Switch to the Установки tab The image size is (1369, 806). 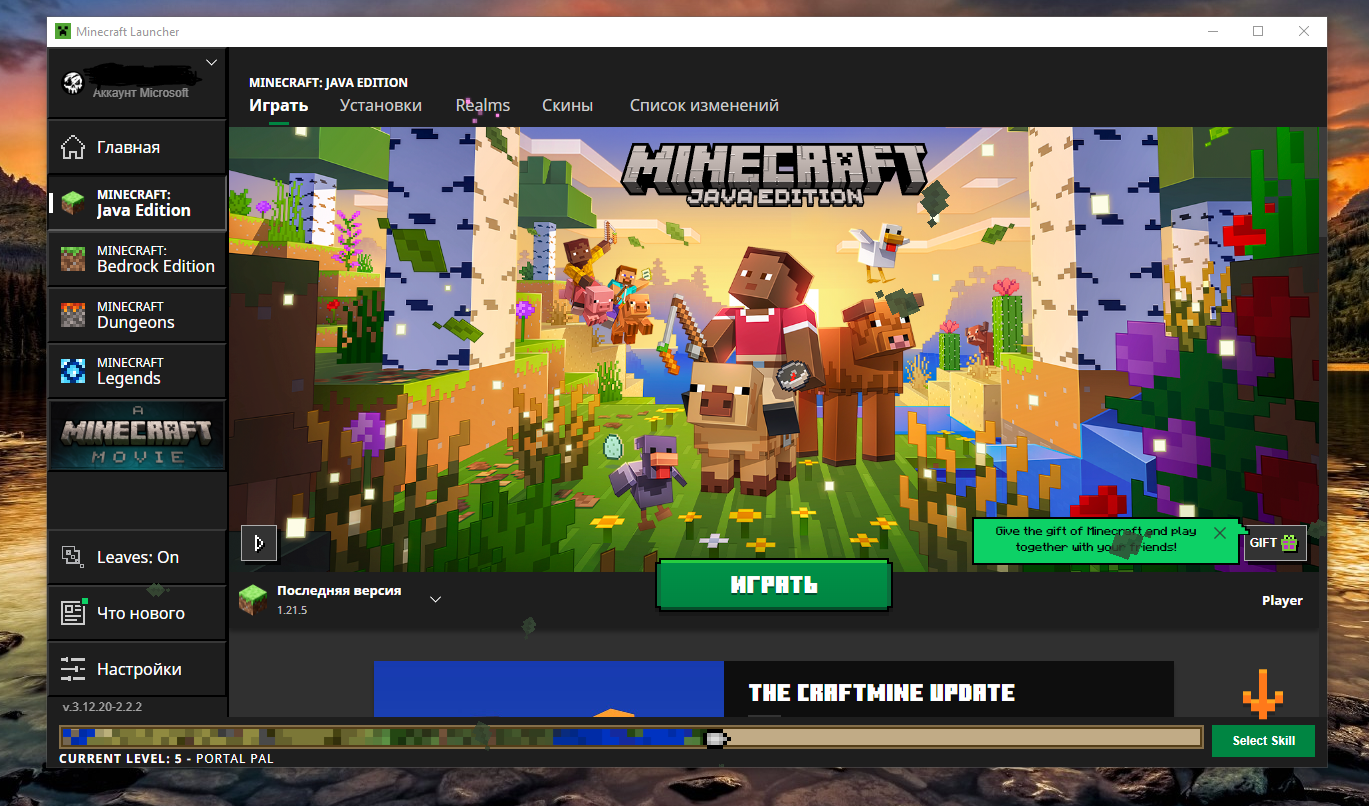coord(380,105)
